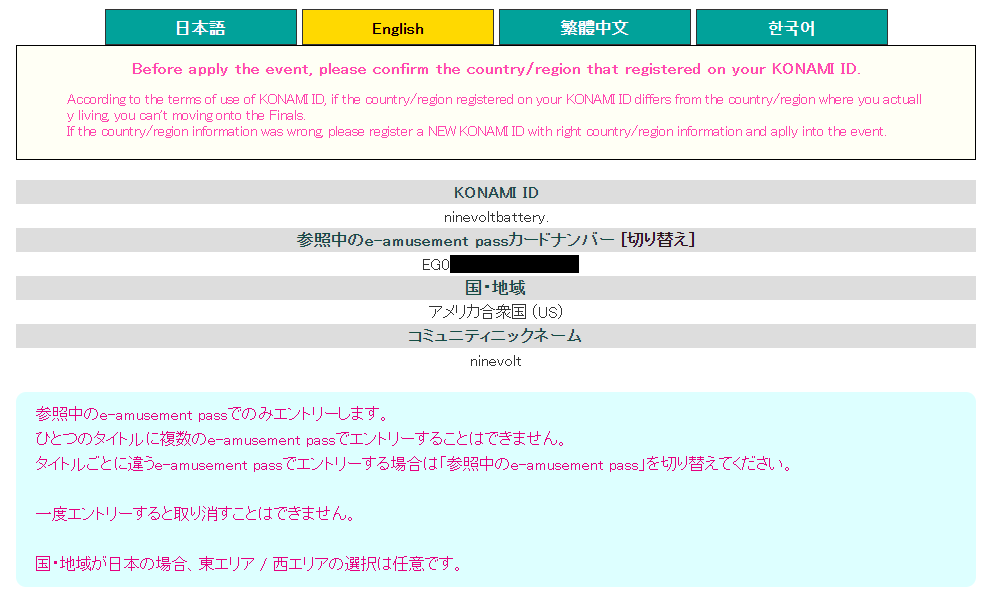Screen dimensions: 991x599
Task: Click the line about registering a NEW KONAMI ID
Action: [477, 131]
